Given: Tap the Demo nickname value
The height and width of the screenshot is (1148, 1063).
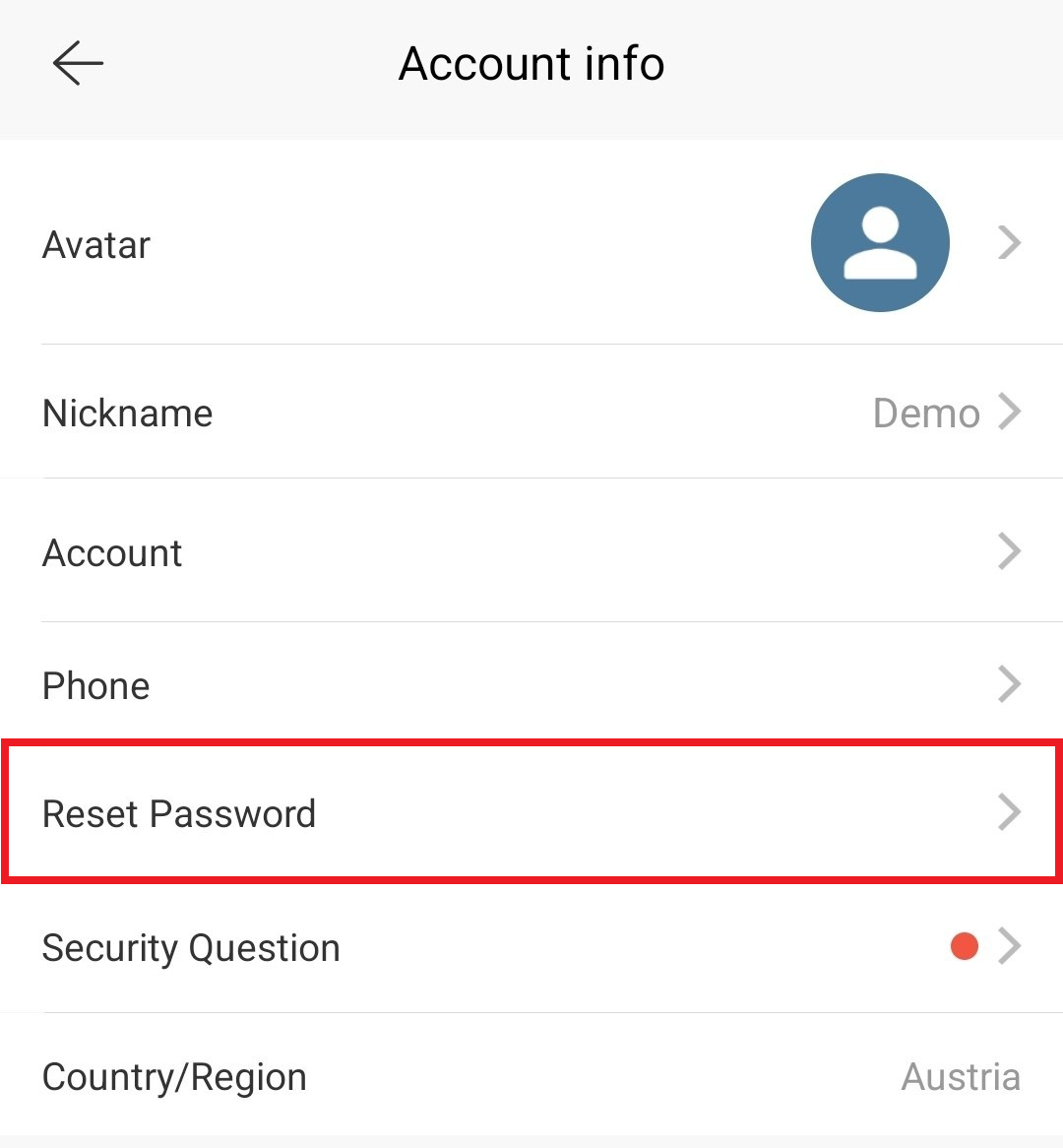Looking at the screenshot, I should (927, 414).
